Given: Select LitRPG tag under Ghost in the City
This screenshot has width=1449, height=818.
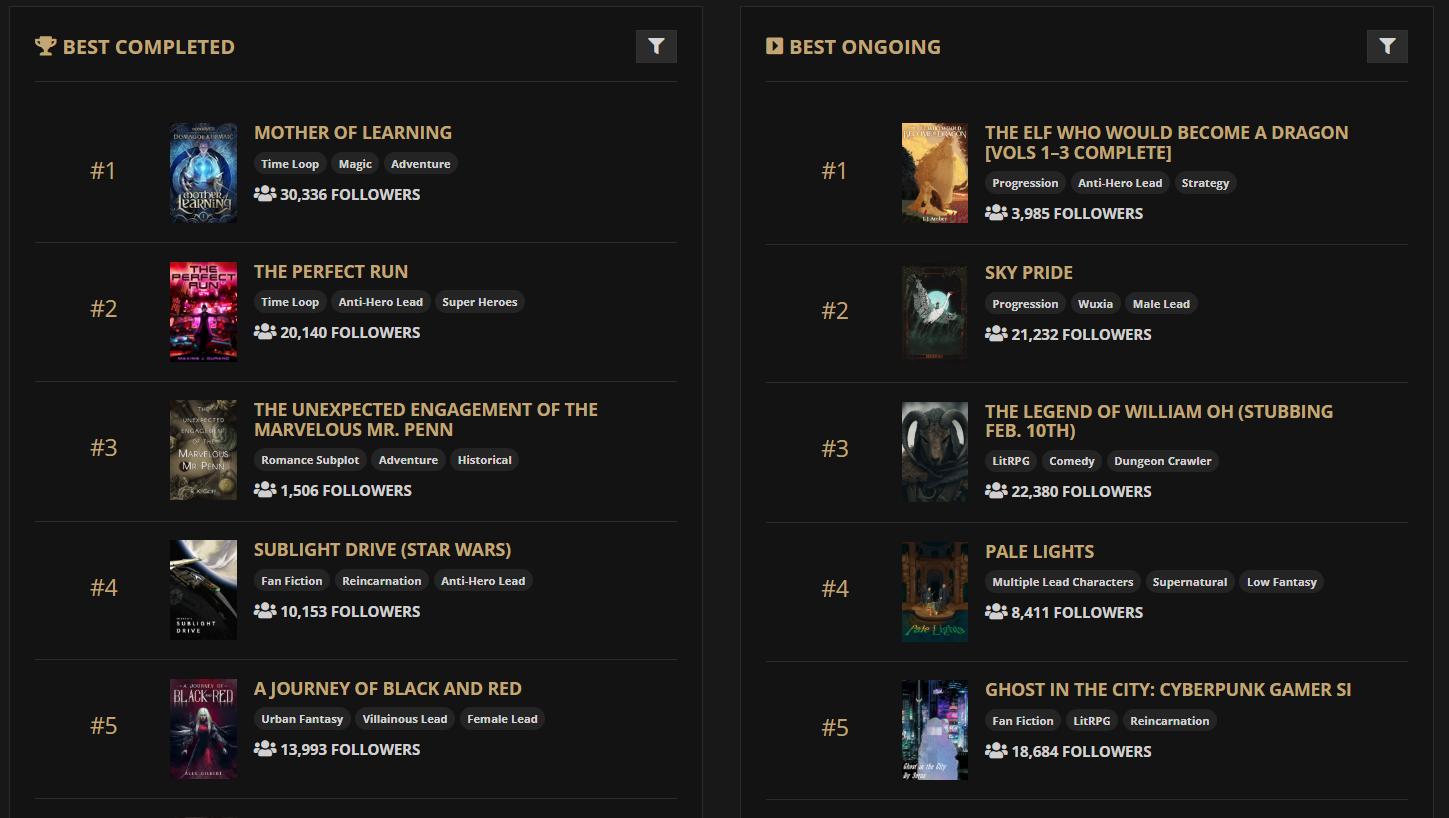Looking at the screenshot, I should click(1092, 721).
